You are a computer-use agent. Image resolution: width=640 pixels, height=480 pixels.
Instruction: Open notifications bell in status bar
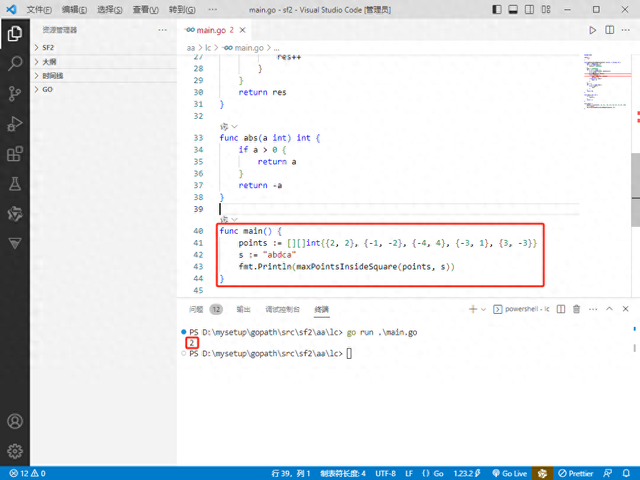pyautogui.click(x=626, y=473)
